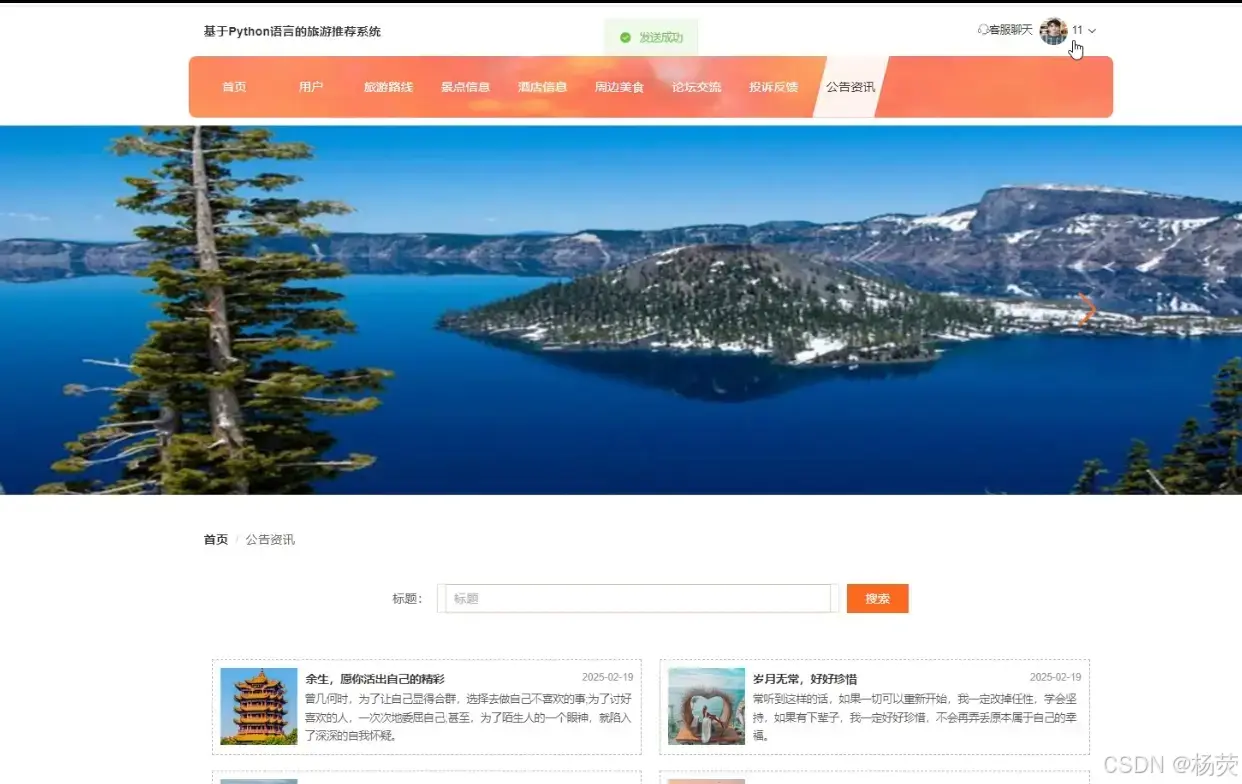Click the 公告资讯 breadcrumb text
Viewport: 1242px width, 784px height.
tap(270, 540)
